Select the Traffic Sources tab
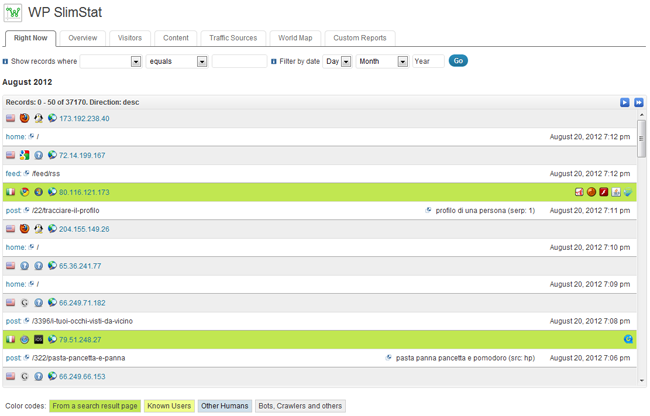The width and height of the screenshot is (650, 416). (233, 38)
